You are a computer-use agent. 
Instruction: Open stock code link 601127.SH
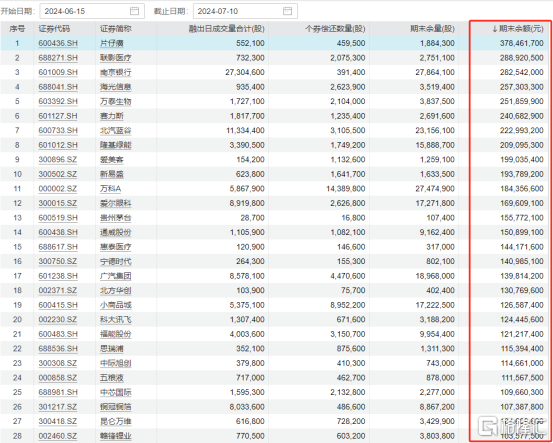tap(58, 116)
